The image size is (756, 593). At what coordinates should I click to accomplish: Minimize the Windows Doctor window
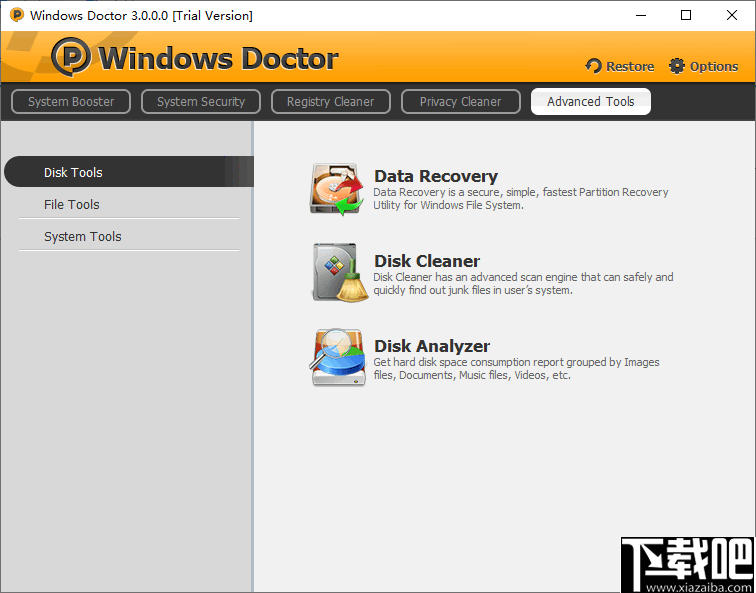coord(641,15)
